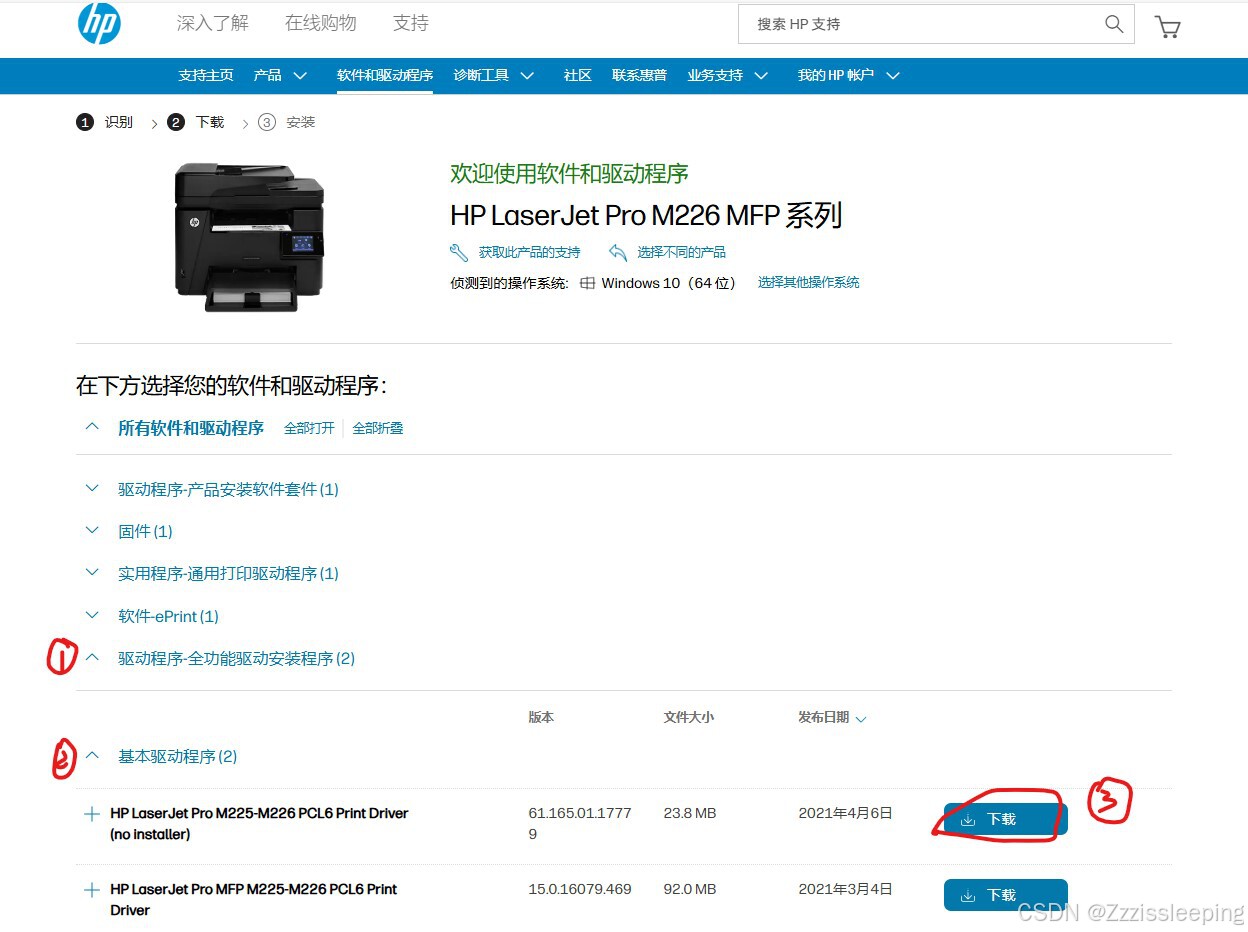Viewport: 1248px width, 932px height.
Task: Click the arrow icon next to 选择不同的产品
Action: (x=618, y=252)
